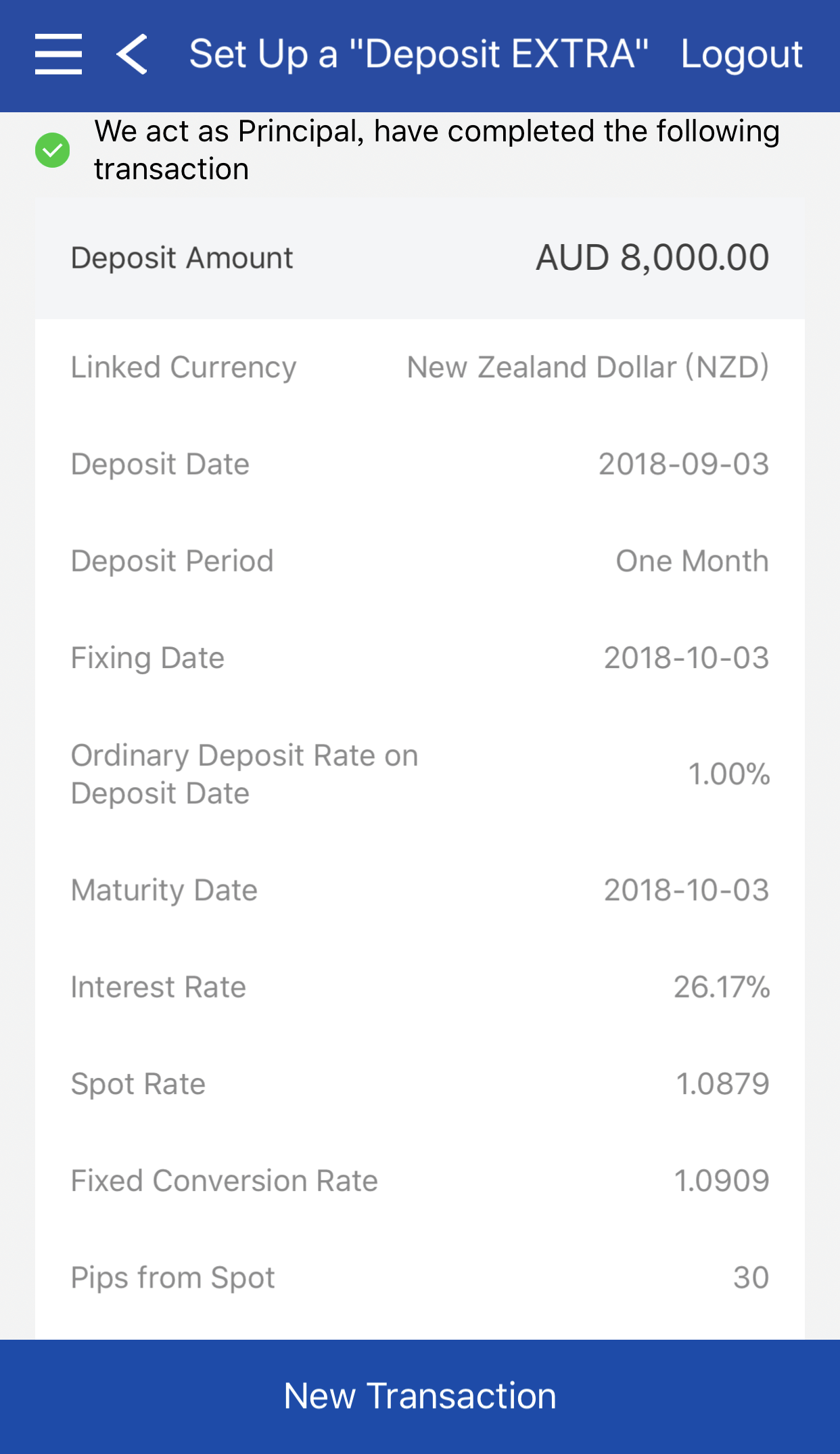
Task: Click the Deposit Amount label
Action: coord(182,258)
